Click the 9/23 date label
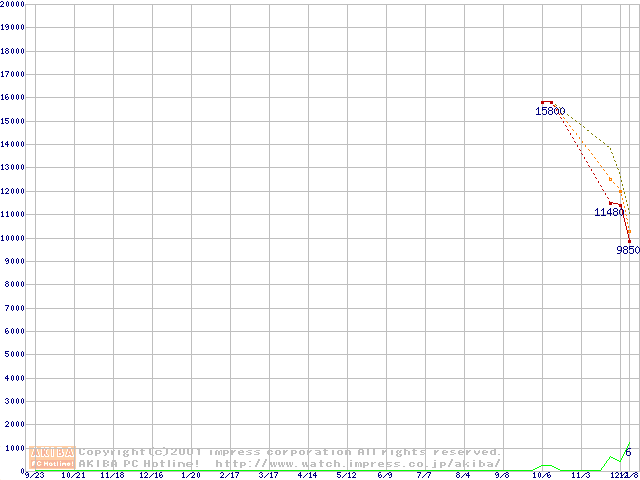This screenshot has height=480, width=640. (34, 475)
